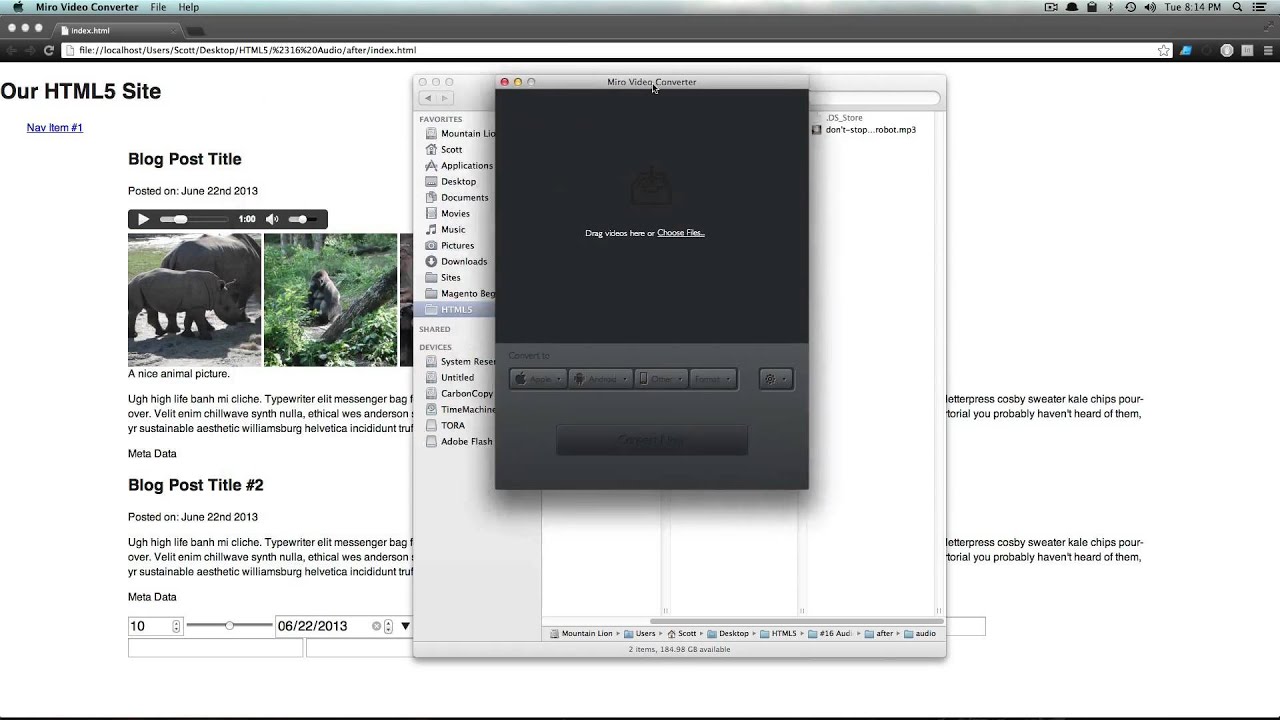
Task: Click the clipboard icon in menu bar
Action: coord(1092,7)
